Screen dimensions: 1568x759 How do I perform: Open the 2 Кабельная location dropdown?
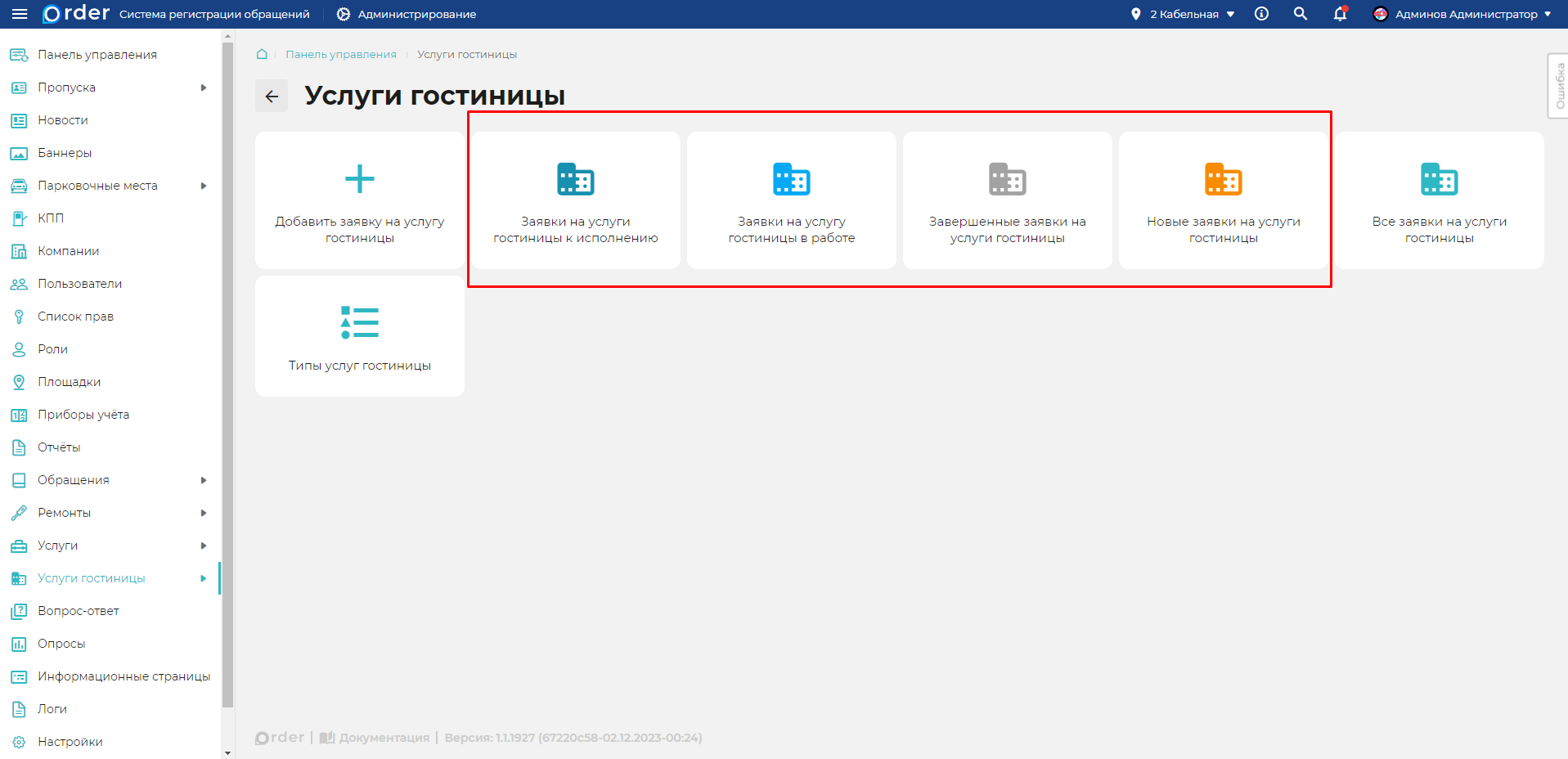point(1184,14)
